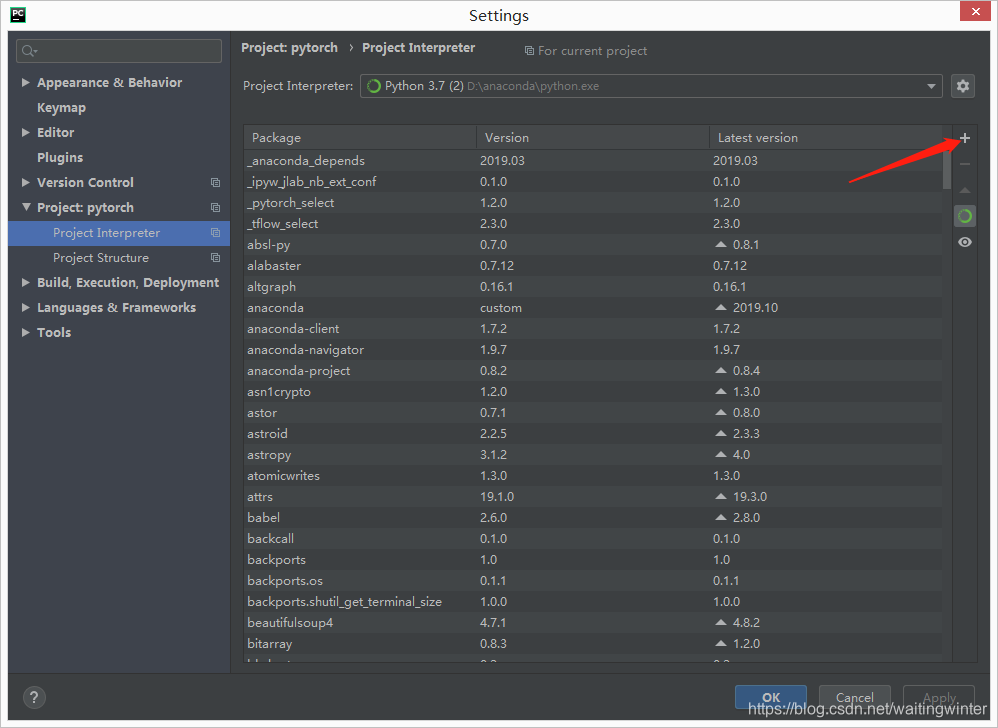Click the plus icon to install package

(965, 138)
